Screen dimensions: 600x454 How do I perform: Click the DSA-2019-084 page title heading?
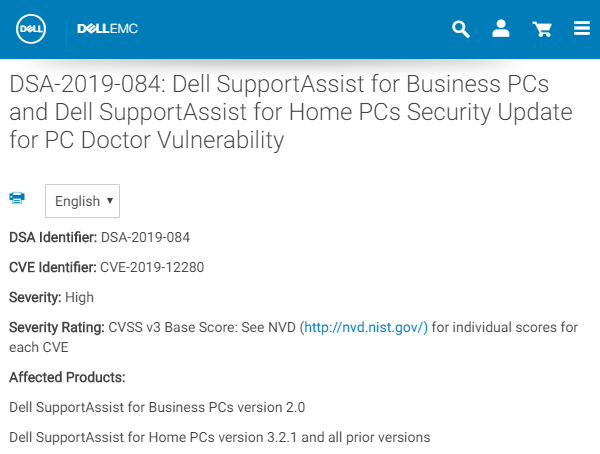(291, 111)
